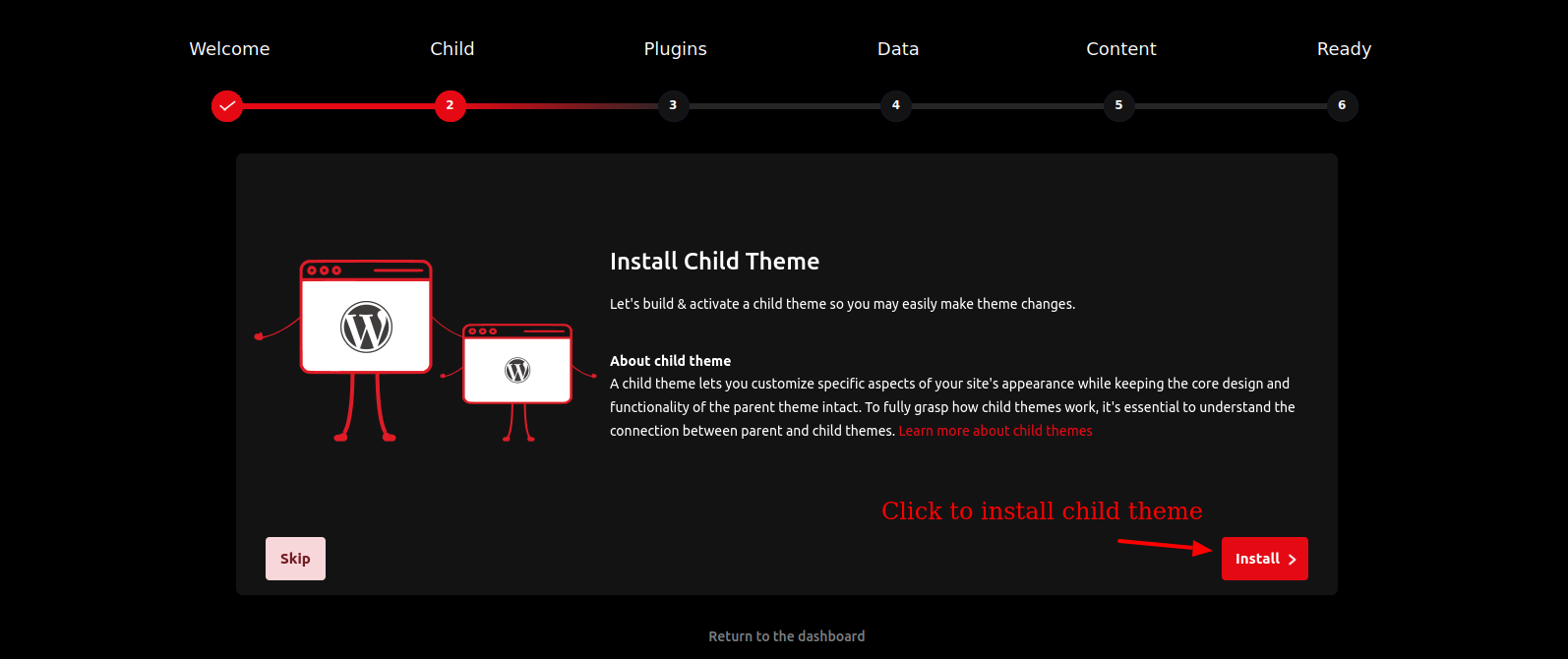Click the large parent theme WordPress logo
Screen dimensions: 1568x659
click(x=366, y=327)
